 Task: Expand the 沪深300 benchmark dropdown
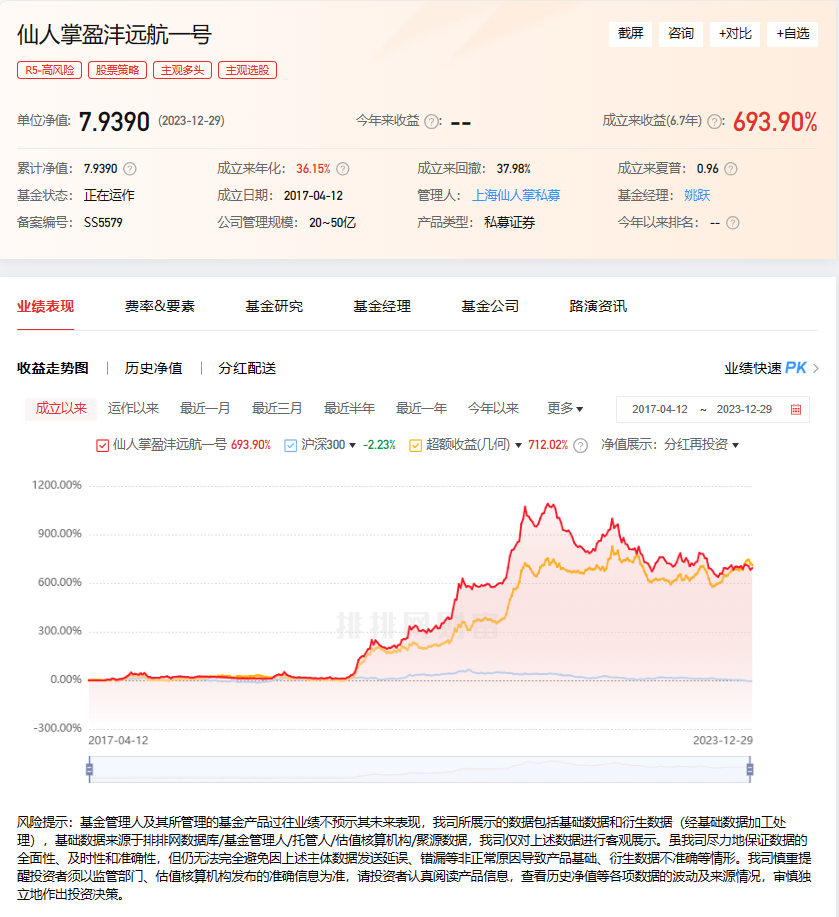[x=353, y=446]
